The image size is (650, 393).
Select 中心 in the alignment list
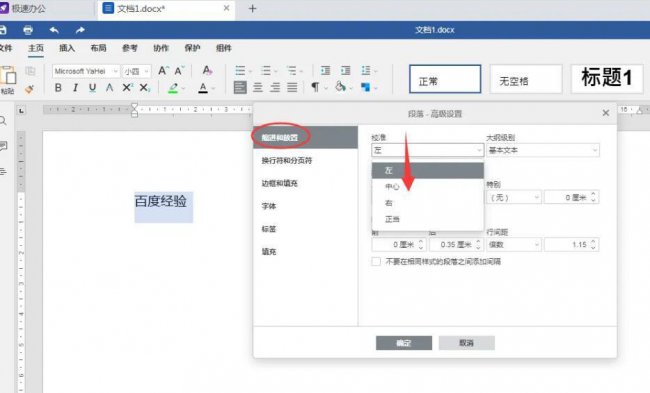[x=427, y=187]
